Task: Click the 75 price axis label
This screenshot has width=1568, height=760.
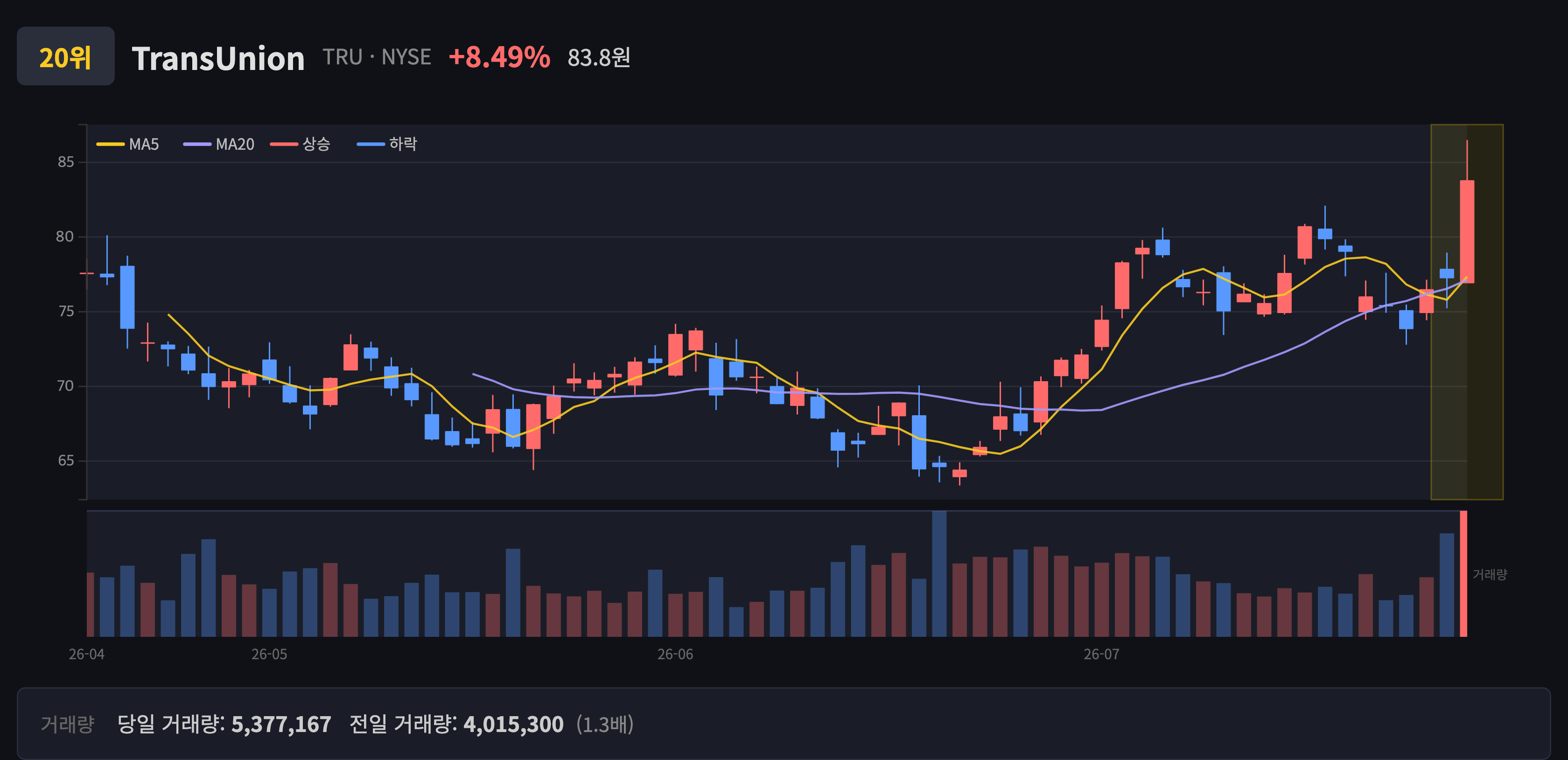Action: [x=66, y=312]
